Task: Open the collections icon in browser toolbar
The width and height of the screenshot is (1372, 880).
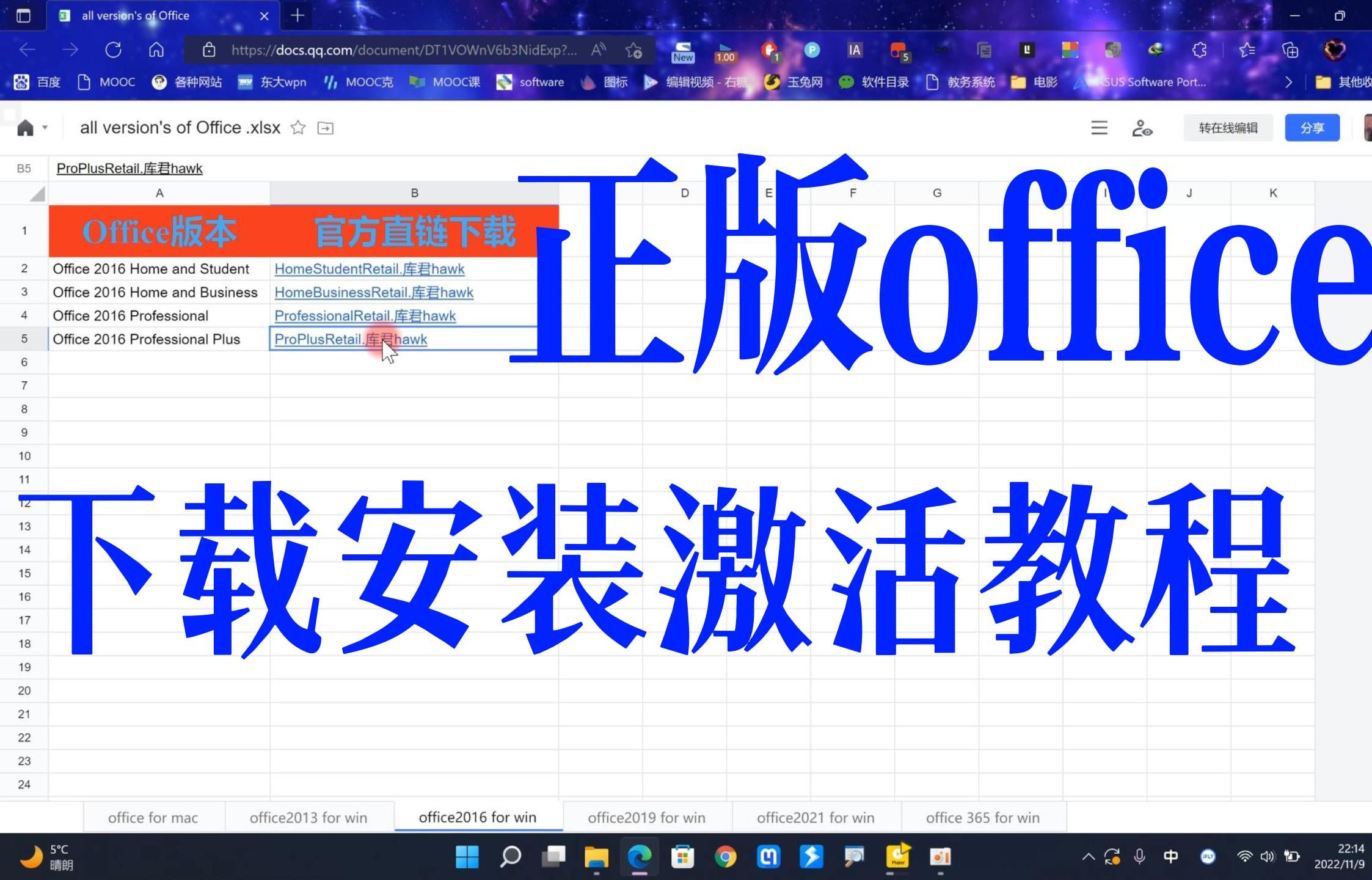Action: 1290,50
